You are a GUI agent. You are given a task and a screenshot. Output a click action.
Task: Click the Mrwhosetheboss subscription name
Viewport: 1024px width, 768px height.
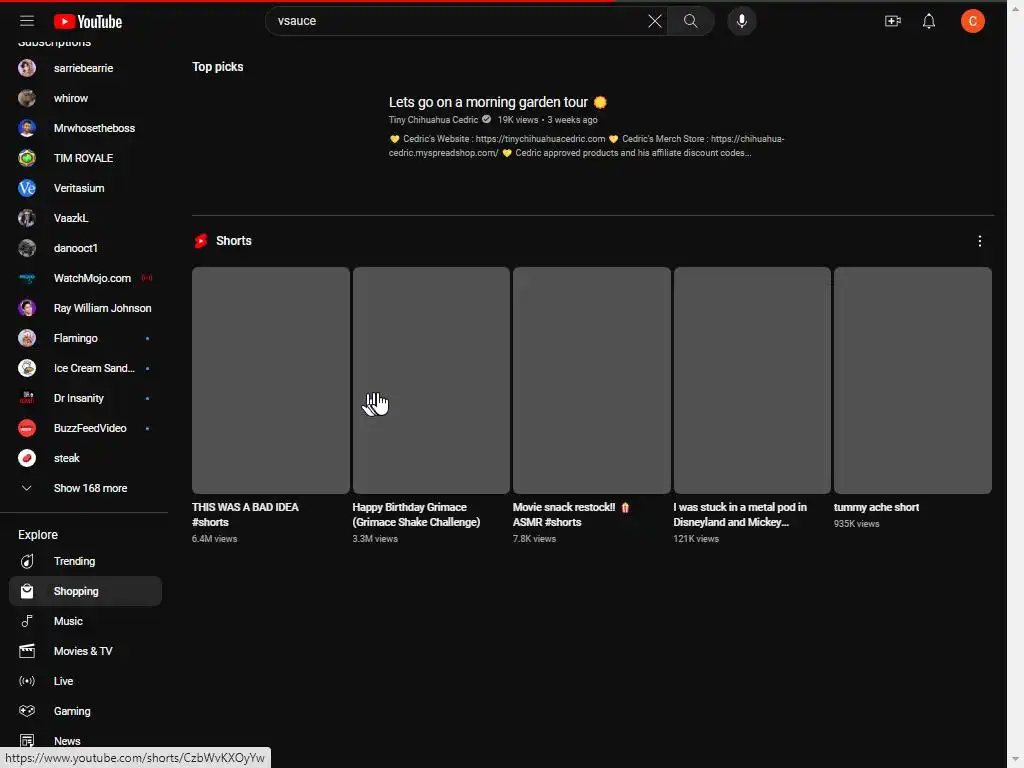(94, 128)
